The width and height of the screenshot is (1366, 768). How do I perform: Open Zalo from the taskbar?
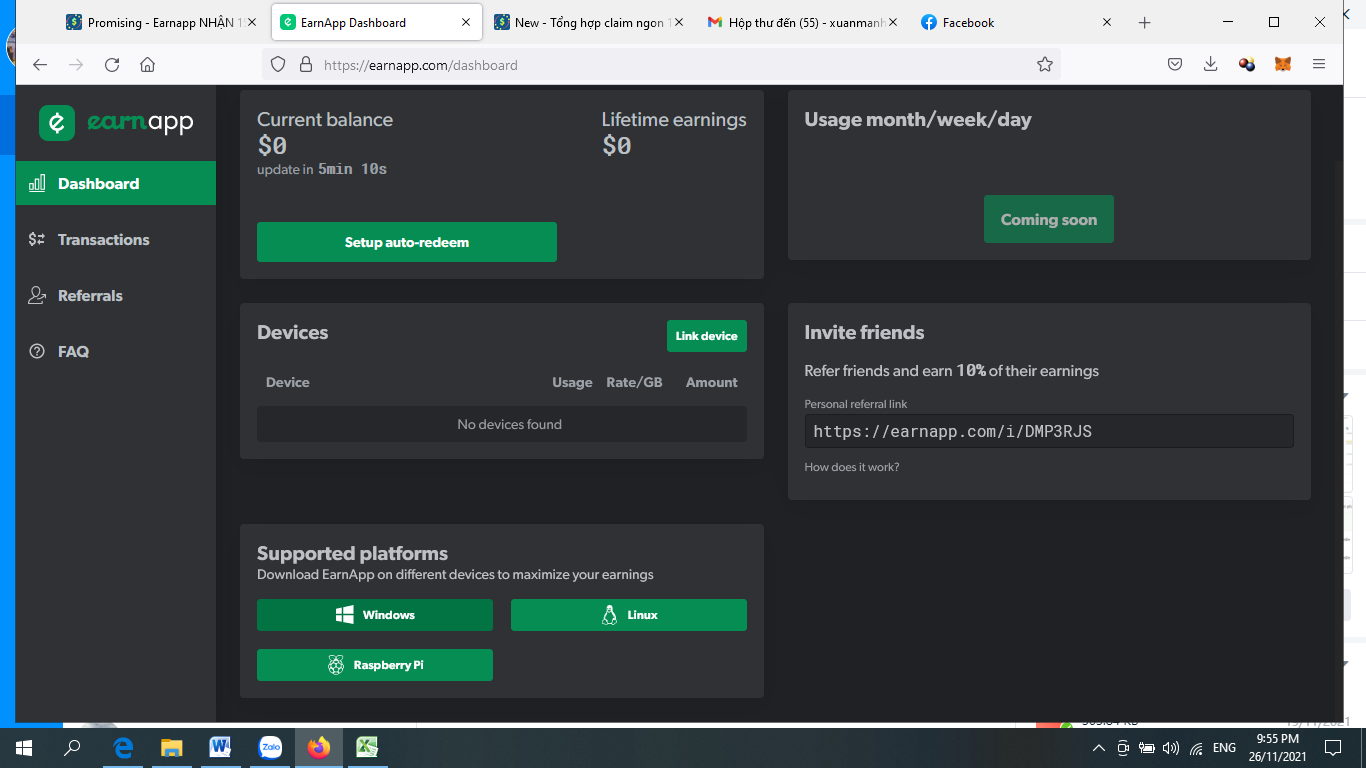270,748
